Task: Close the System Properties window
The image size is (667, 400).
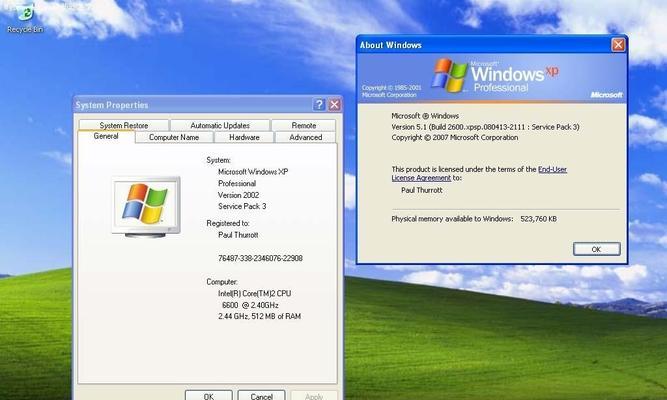Action: pos(335,105)
